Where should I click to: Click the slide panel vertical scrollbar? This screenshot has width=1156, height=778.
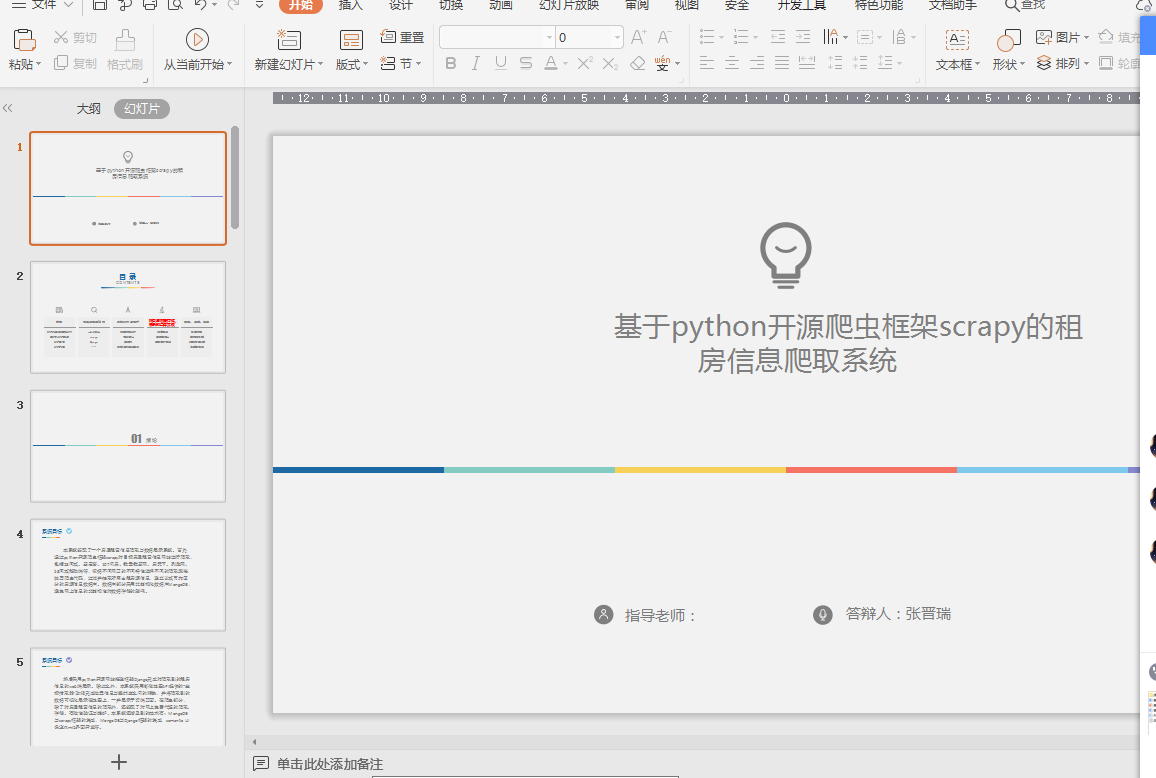point(235,177)
